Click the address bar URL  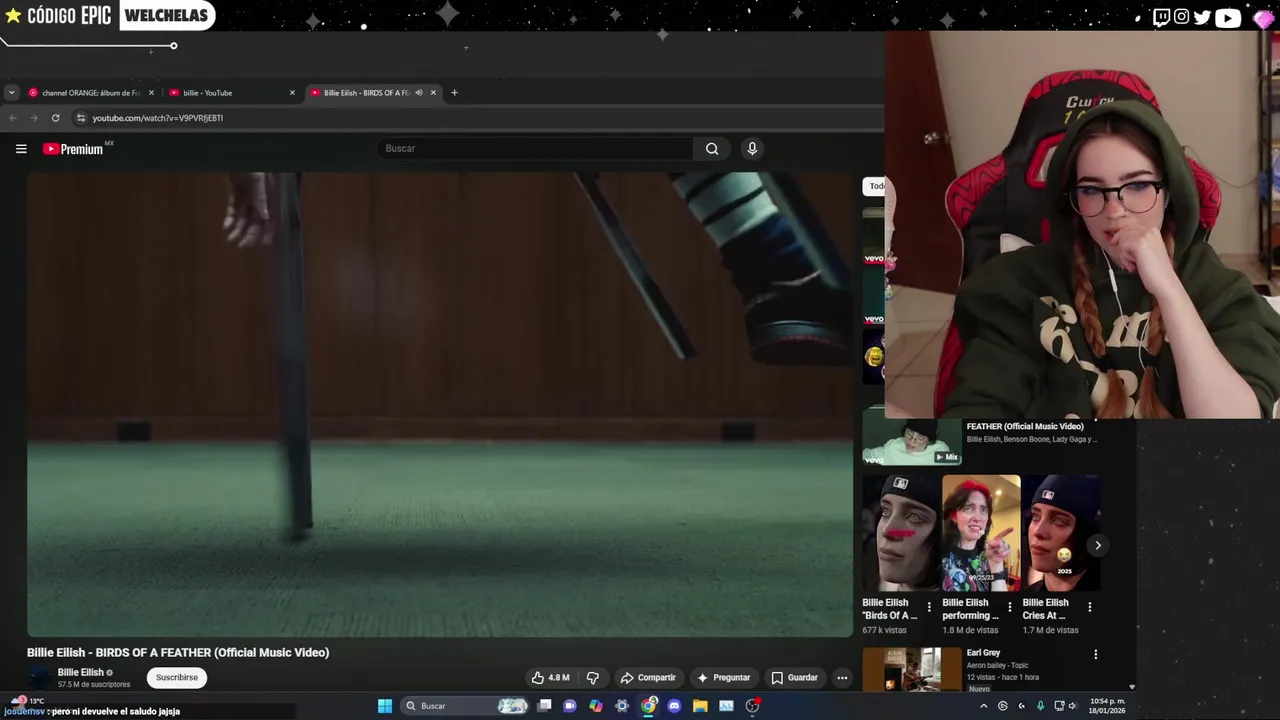coord(158,118)
